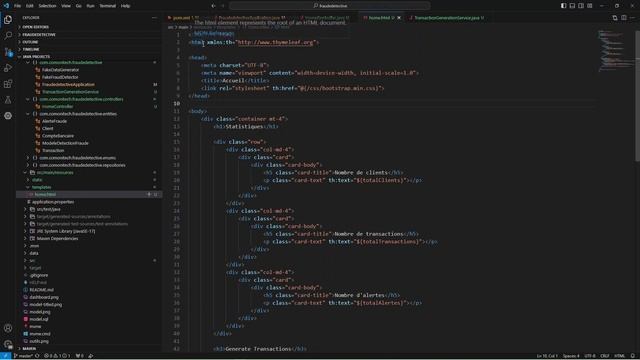Viewport: 640px width, 360px height.
Task: Follow the thymeleaf.org URL in code
Action: (x=276, y=42)
